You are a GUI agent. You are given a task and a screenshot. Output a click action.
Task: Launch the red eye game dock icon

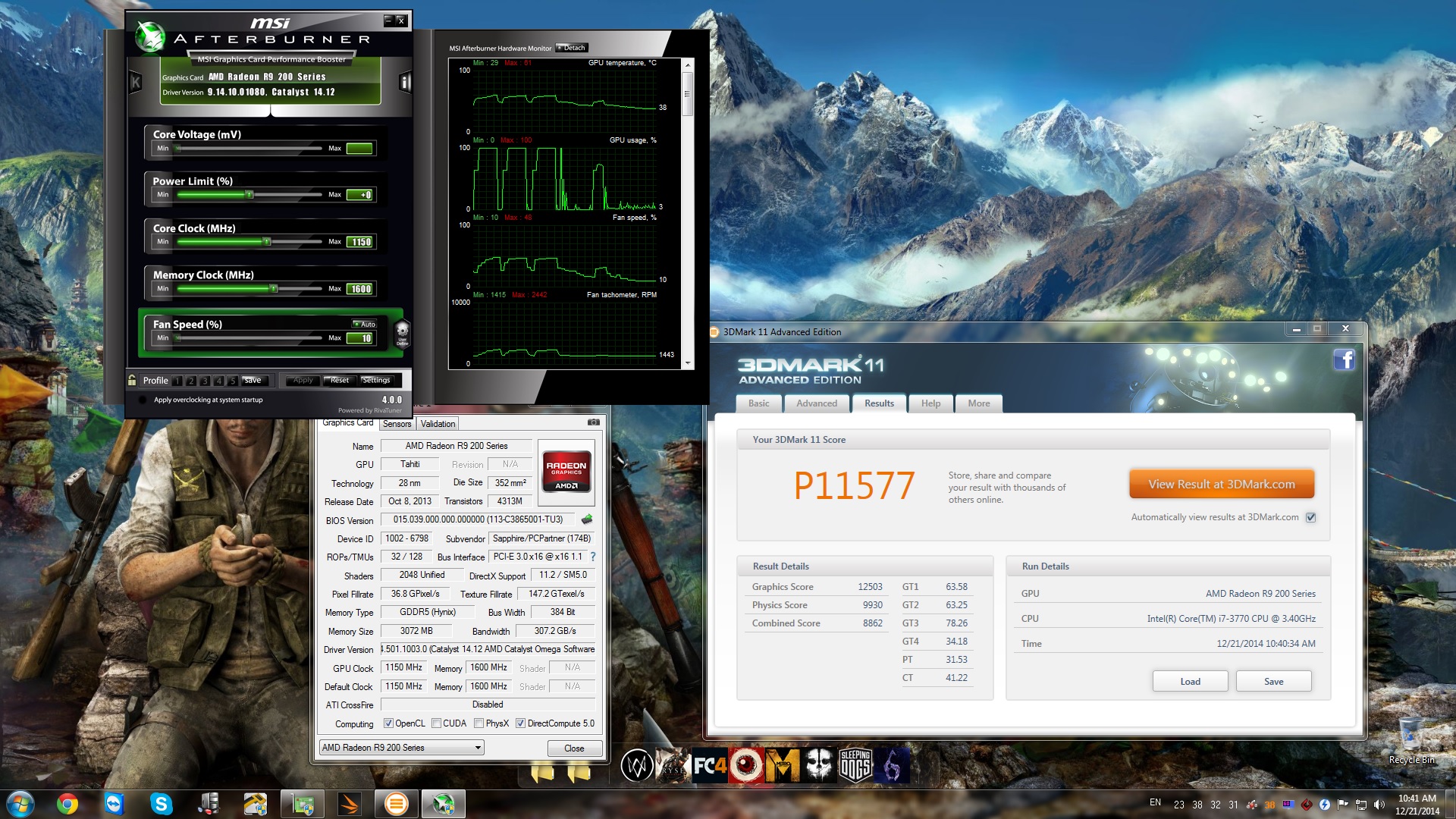[x=746, y=766]
